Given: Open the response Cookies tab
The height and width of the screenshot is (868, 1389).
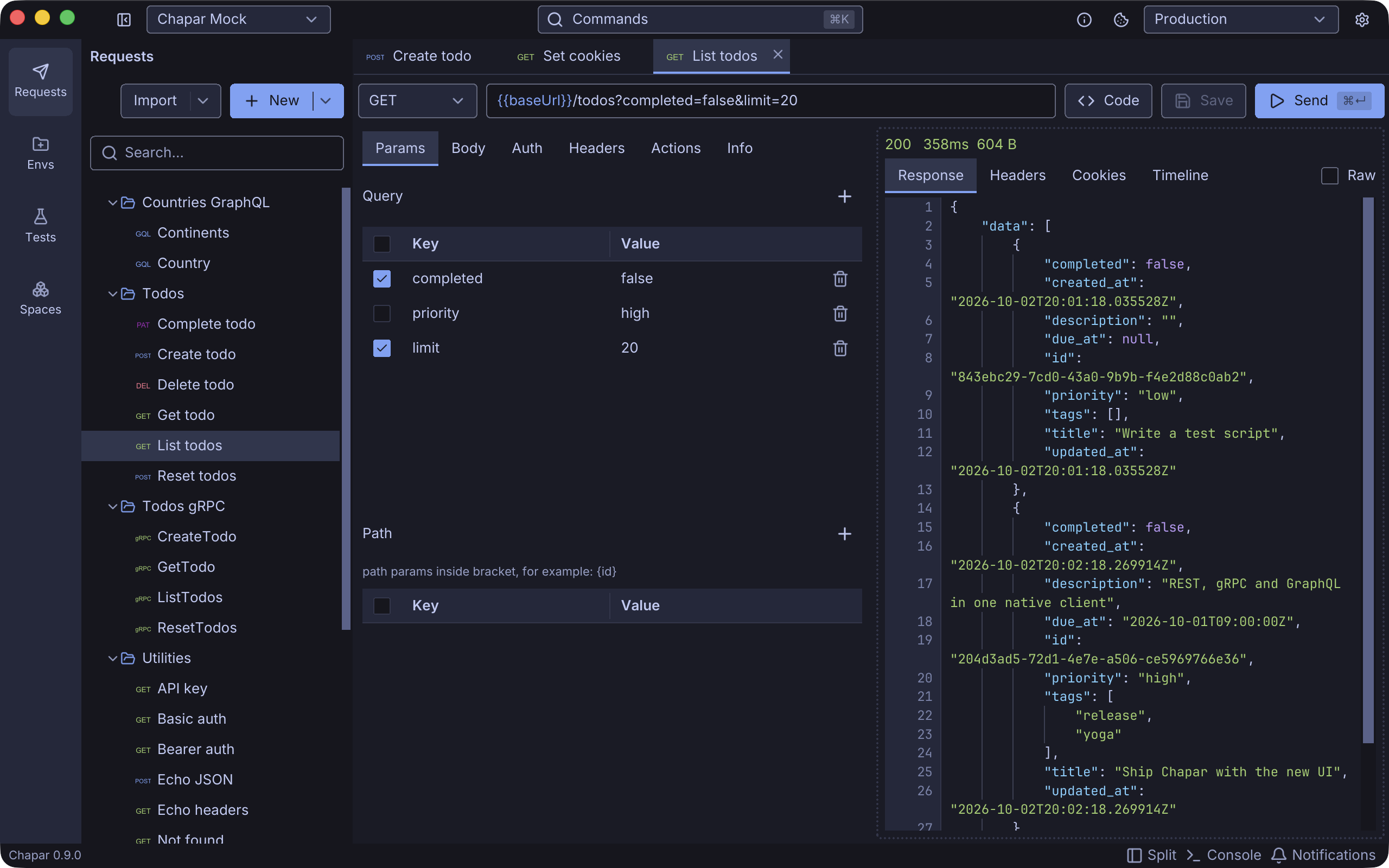Looking at the screenshot, I should click(1099, 175).
